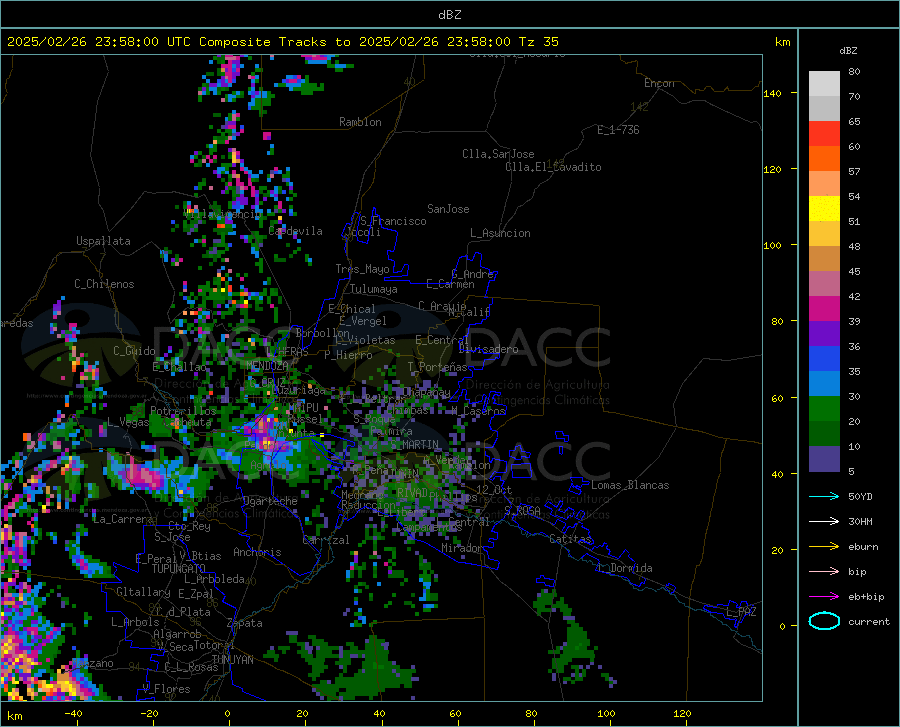Click the 'Encon' map label
Screen dimensions: 900x727
[659, 83]
